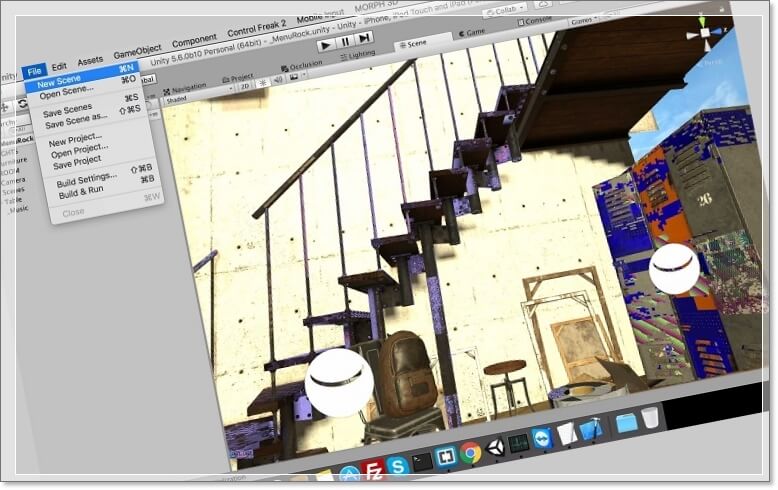Open the Control Freak 2 menu
778x490 pixels.
pyautogui.click(x=257, y=28)
